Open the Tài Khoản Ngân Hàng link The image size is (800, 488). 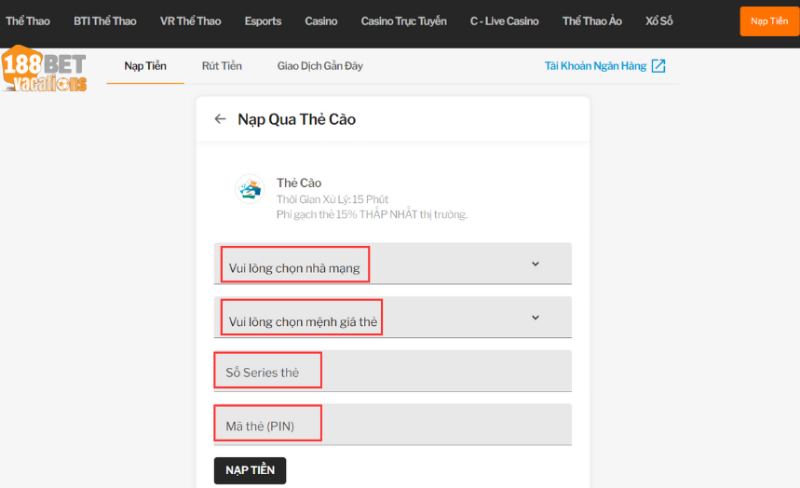pos(595,66)
